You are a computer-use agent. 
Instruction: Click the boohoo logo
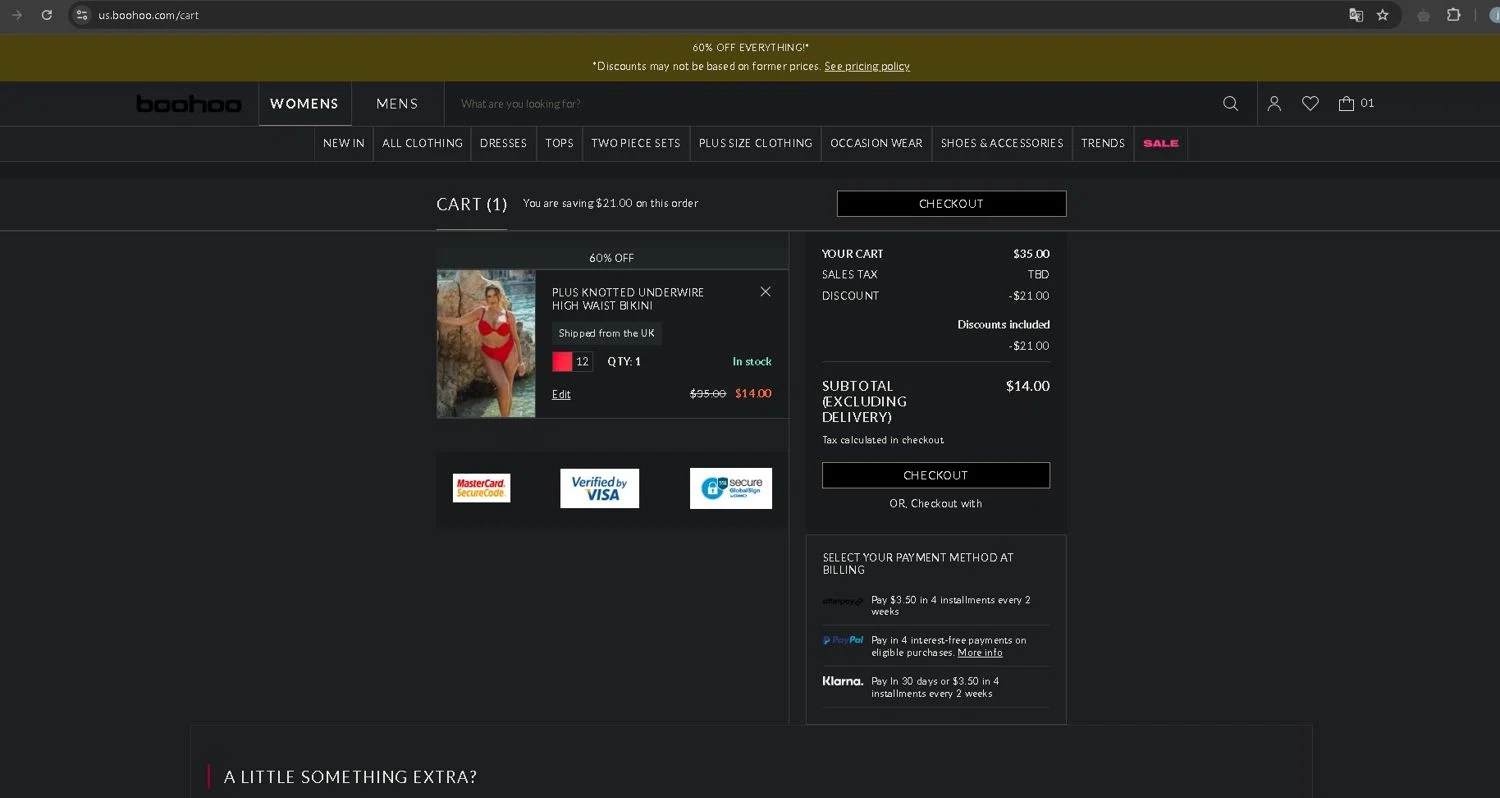click(188, 103)
